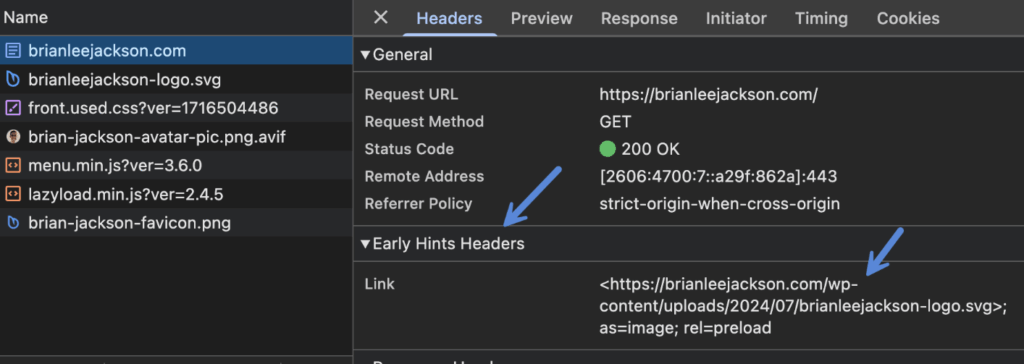1024x364 pixels.
Task: Click script icon beside menu.min.js
Action: pyautogui.click(x=12, y=166)
